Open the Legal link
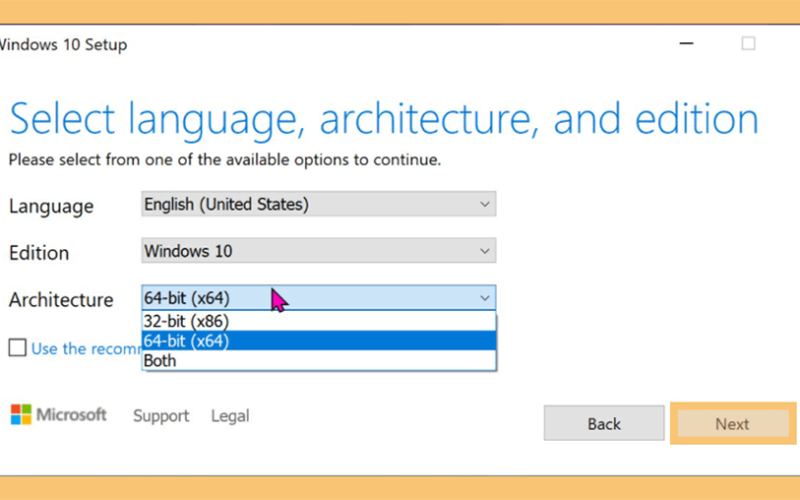The height and width of the screenshot is (500, 800). [230, 416]
